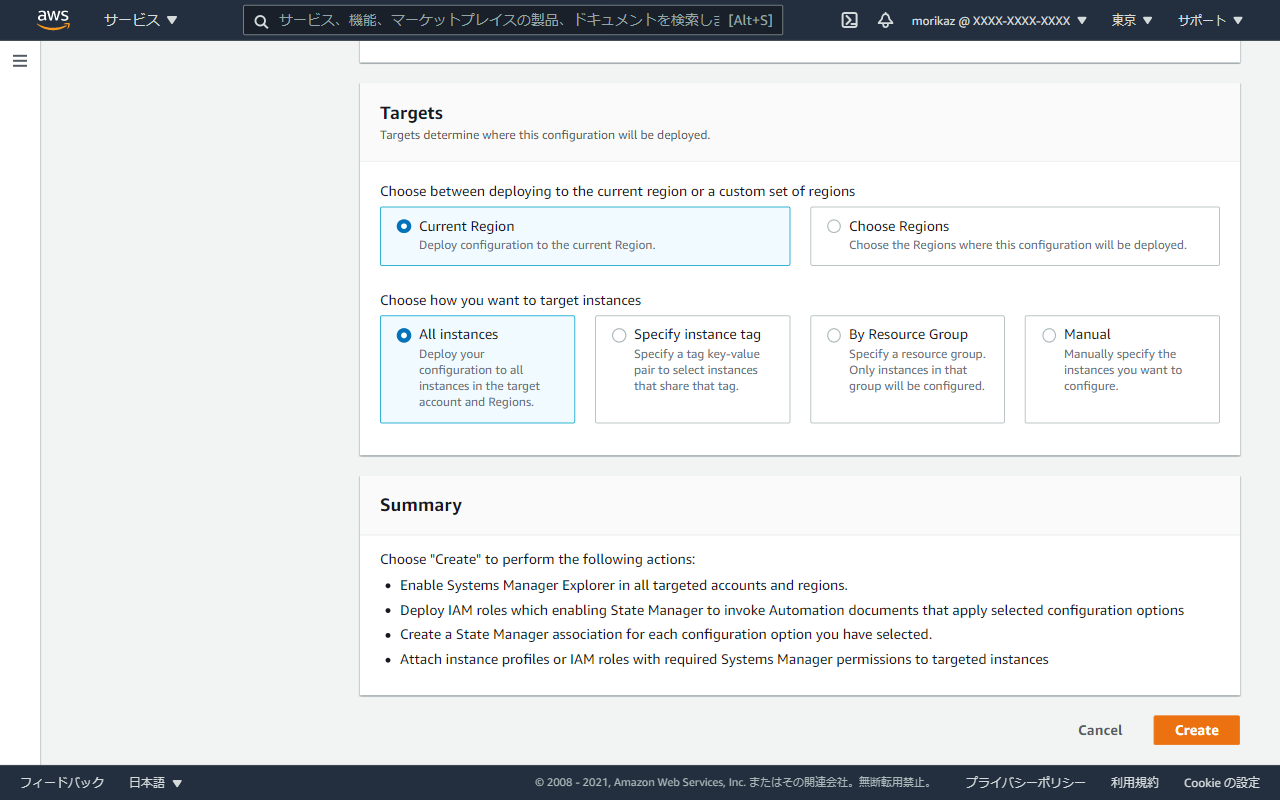Launch AWS CloudShell from the top bar
Screen dimensions: 1280x800
[x=849, y=20]
